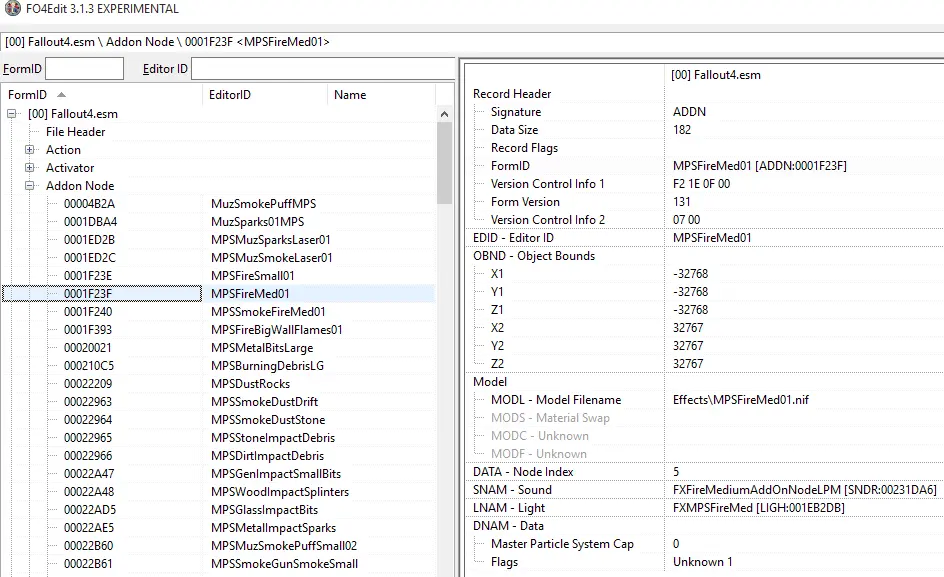Select record 00022A47 MPSGenImpactSmallBits
This screenshot has width=944, height=577.
click(x=219, y=474)
